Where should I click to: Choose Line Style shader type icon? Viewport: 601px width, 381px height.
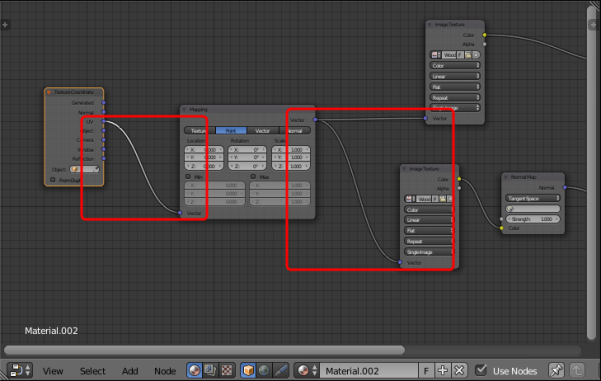pyautogui.click(x=281, y=371)
